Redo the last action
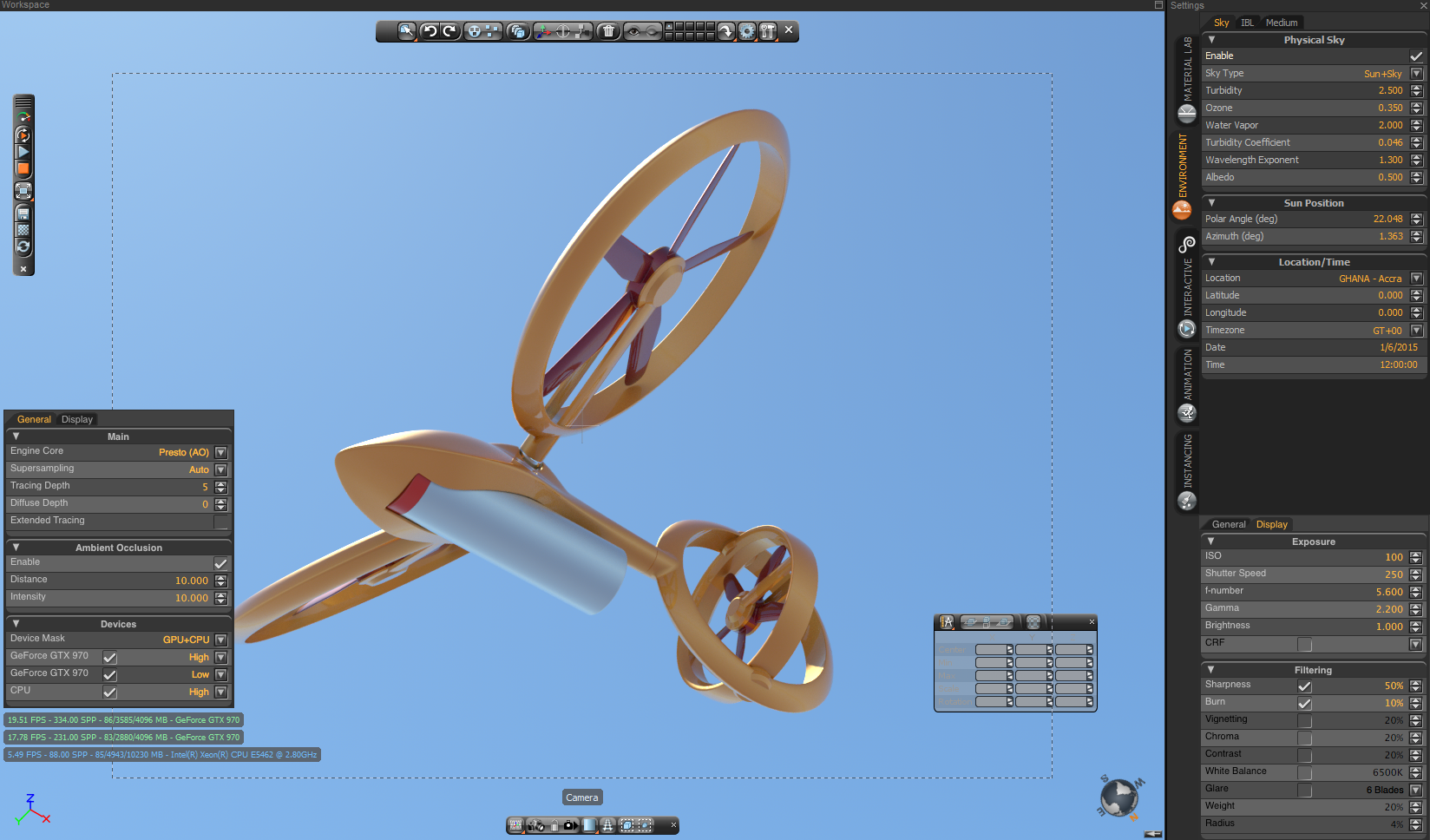 [449, 31]
